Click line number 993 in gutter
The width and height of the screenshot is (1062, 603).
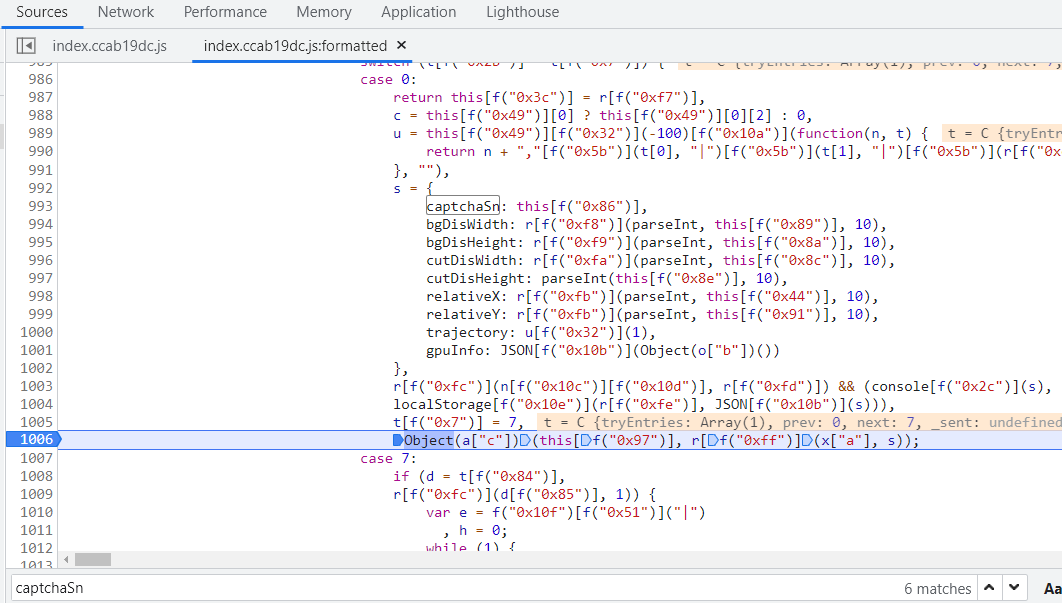[x=40, y=206]
